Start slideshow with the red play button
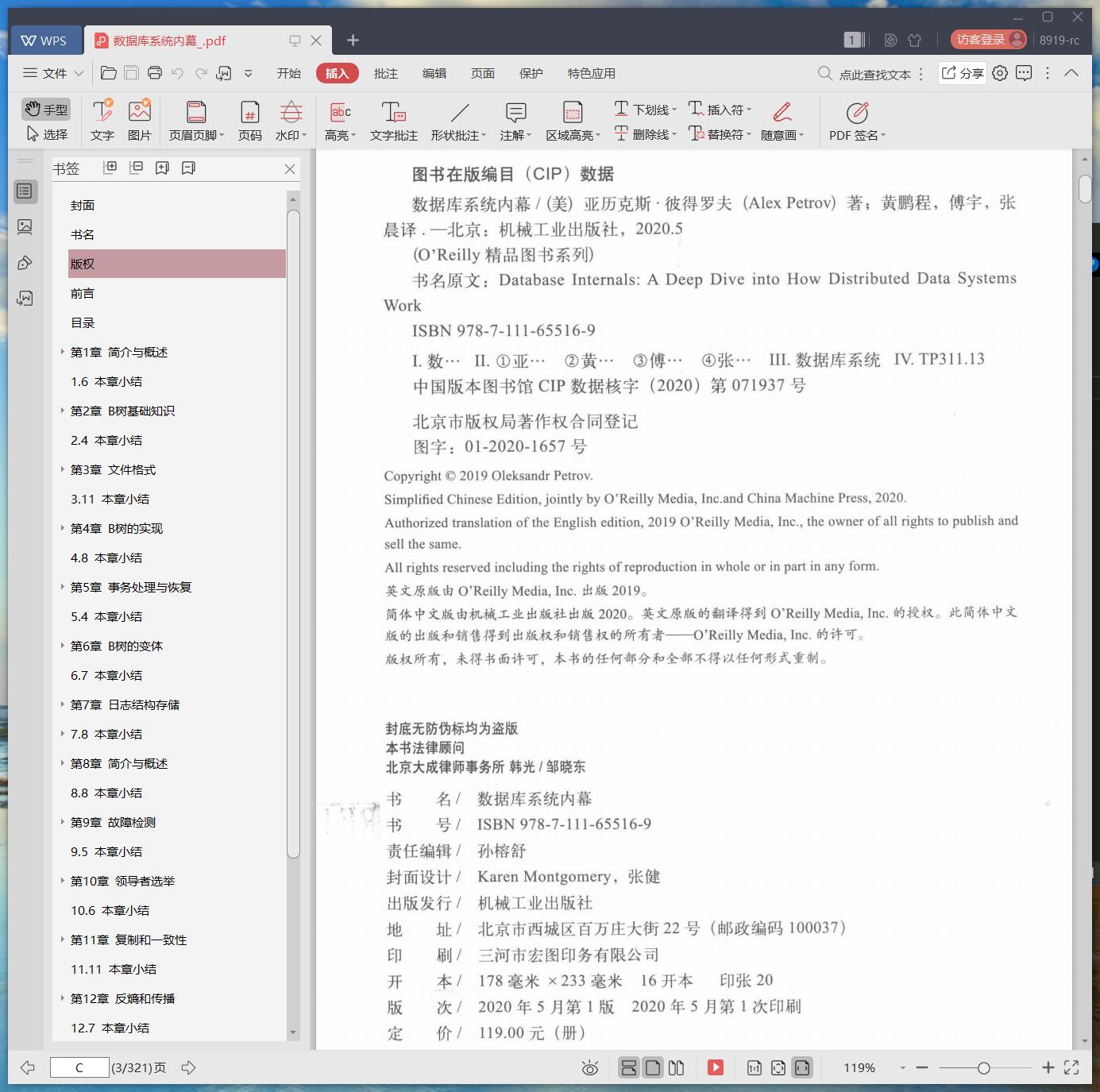The image size is (1100, 1092). point(716,1067)
